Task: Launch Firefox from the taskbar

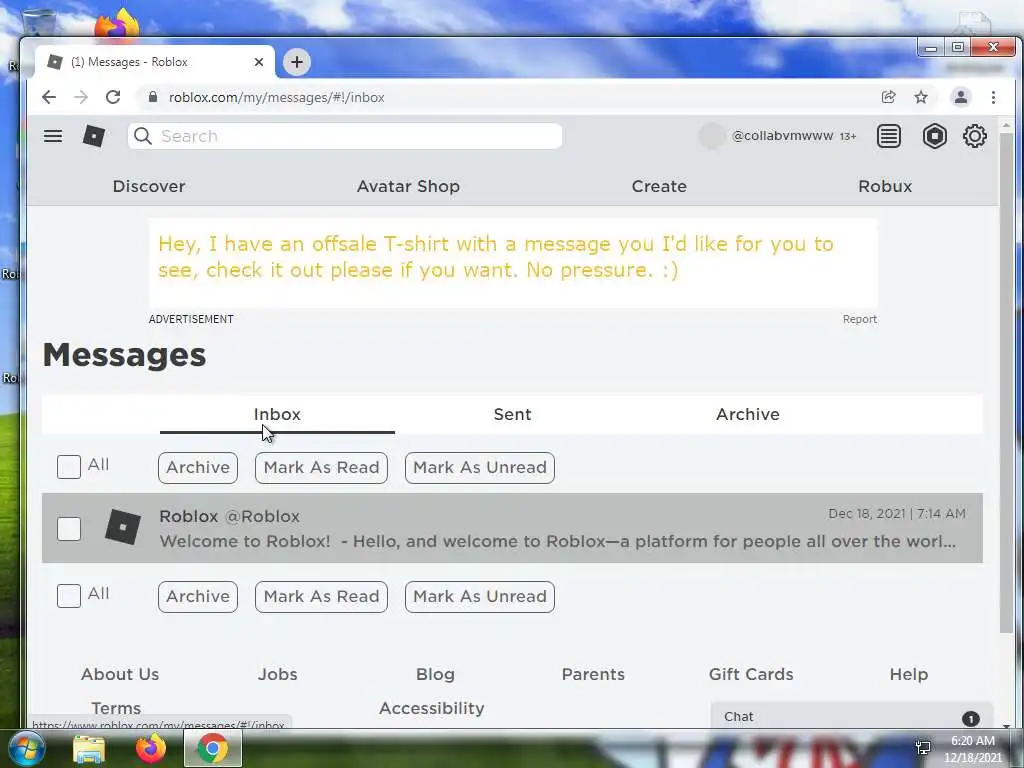Action: point(151,749)
